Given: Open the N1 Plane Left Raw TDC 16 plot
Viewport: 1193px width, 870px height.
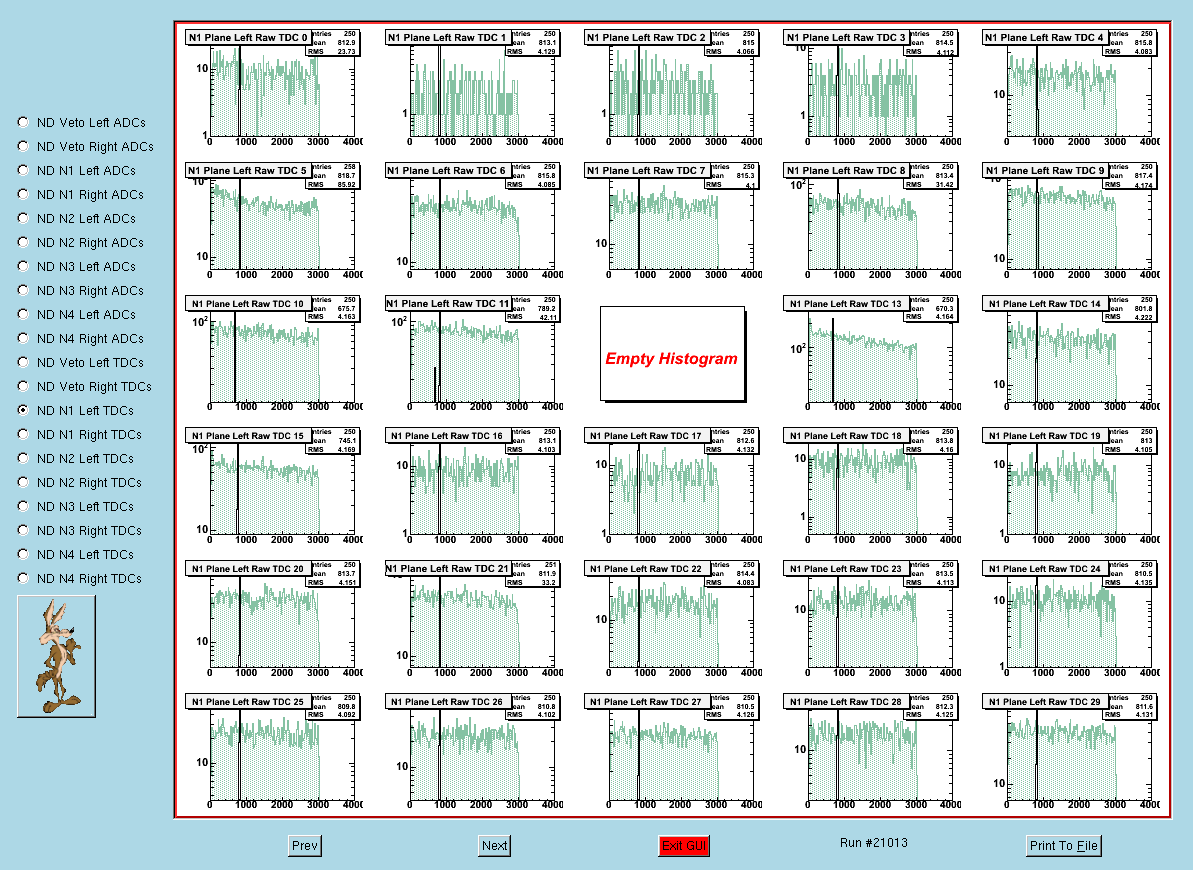Looking at the screenshot, I should [x=473, y=486].
